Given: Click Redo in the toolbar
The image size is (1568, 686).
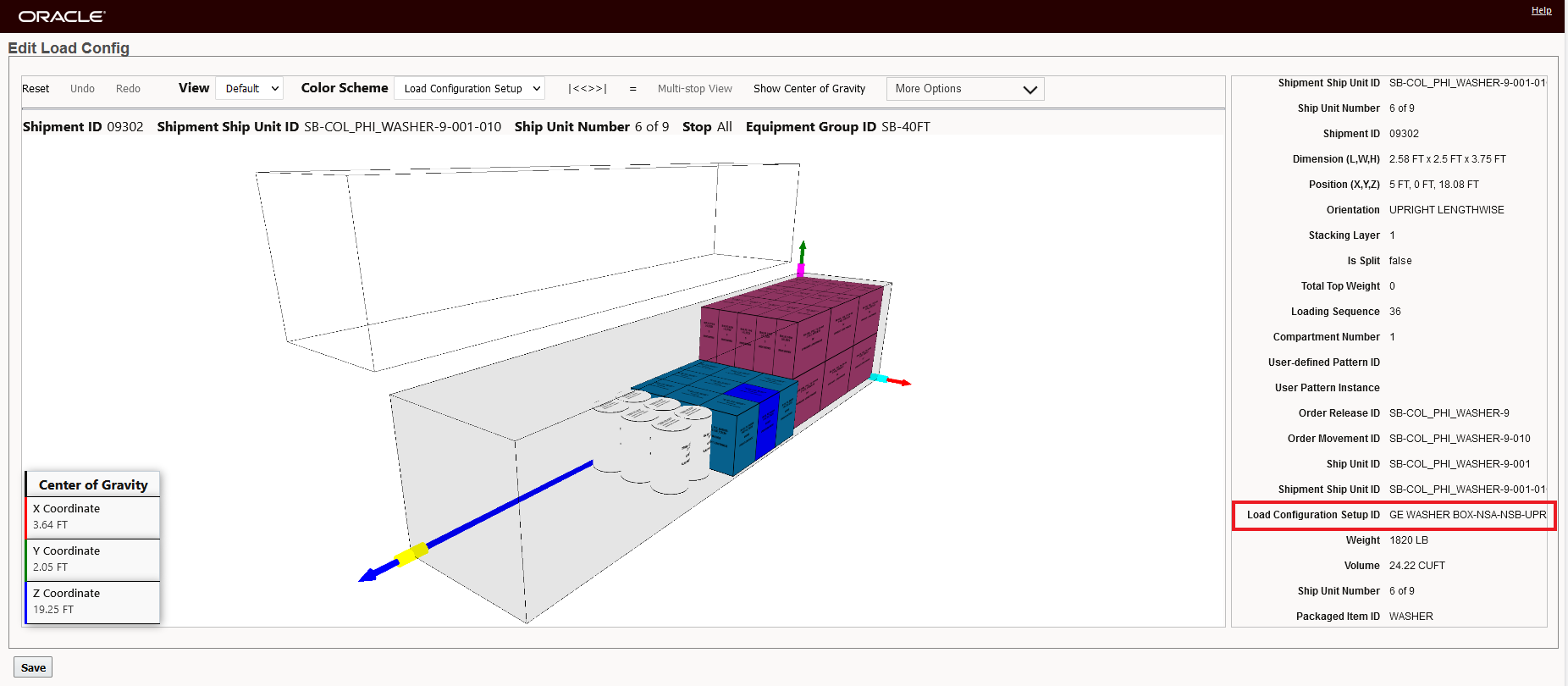Looking at the screenshot, I should click(x=128, y=89).
